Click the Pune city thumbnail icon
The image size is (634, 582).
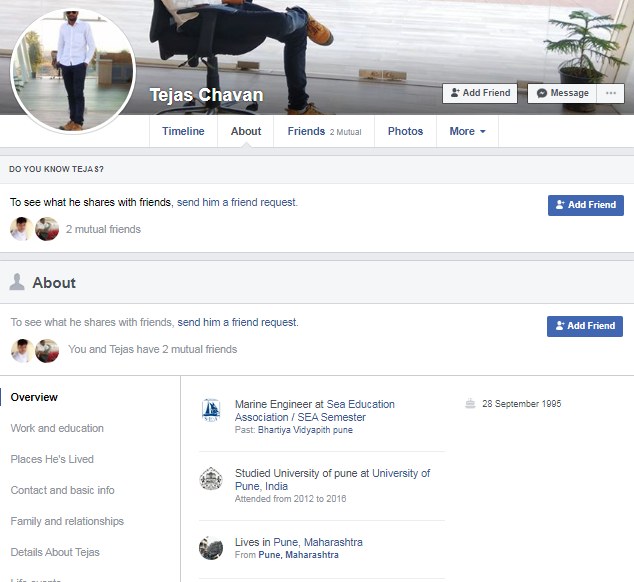click(x=210, y=548)
